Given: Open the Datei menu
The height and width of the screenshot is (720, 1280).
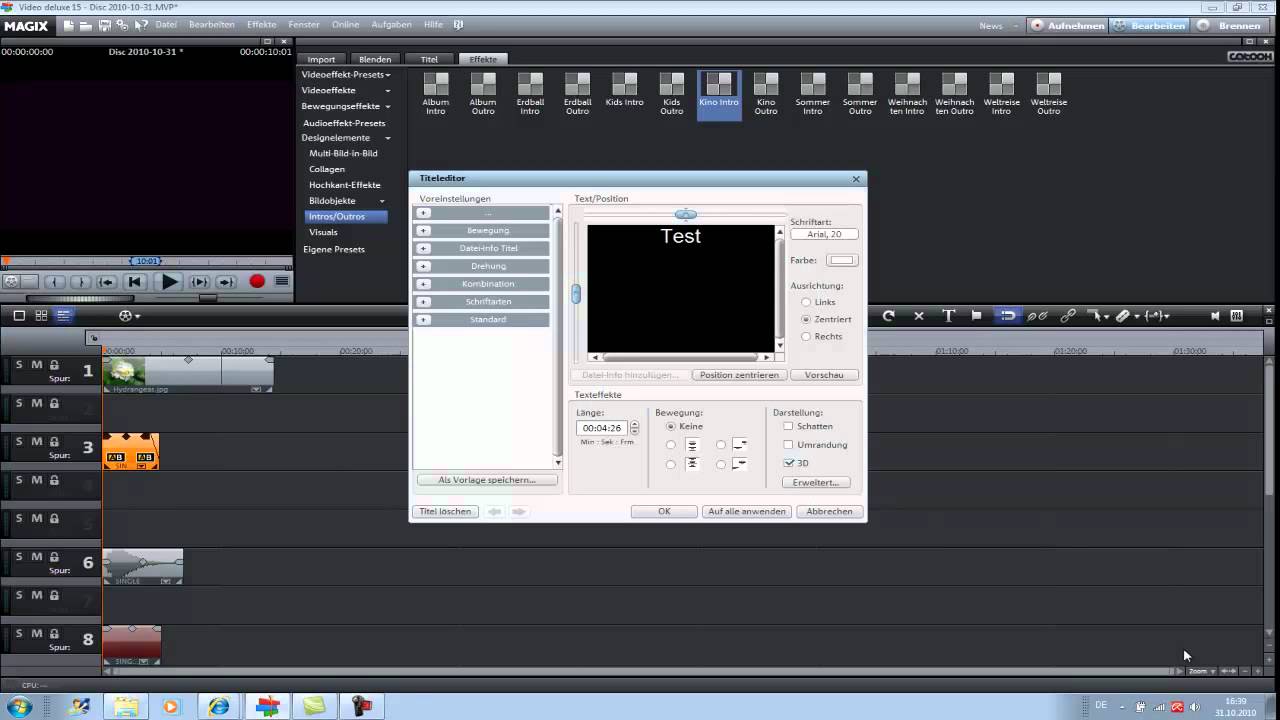Looking at the screenshot, I should tap(166, 25).
